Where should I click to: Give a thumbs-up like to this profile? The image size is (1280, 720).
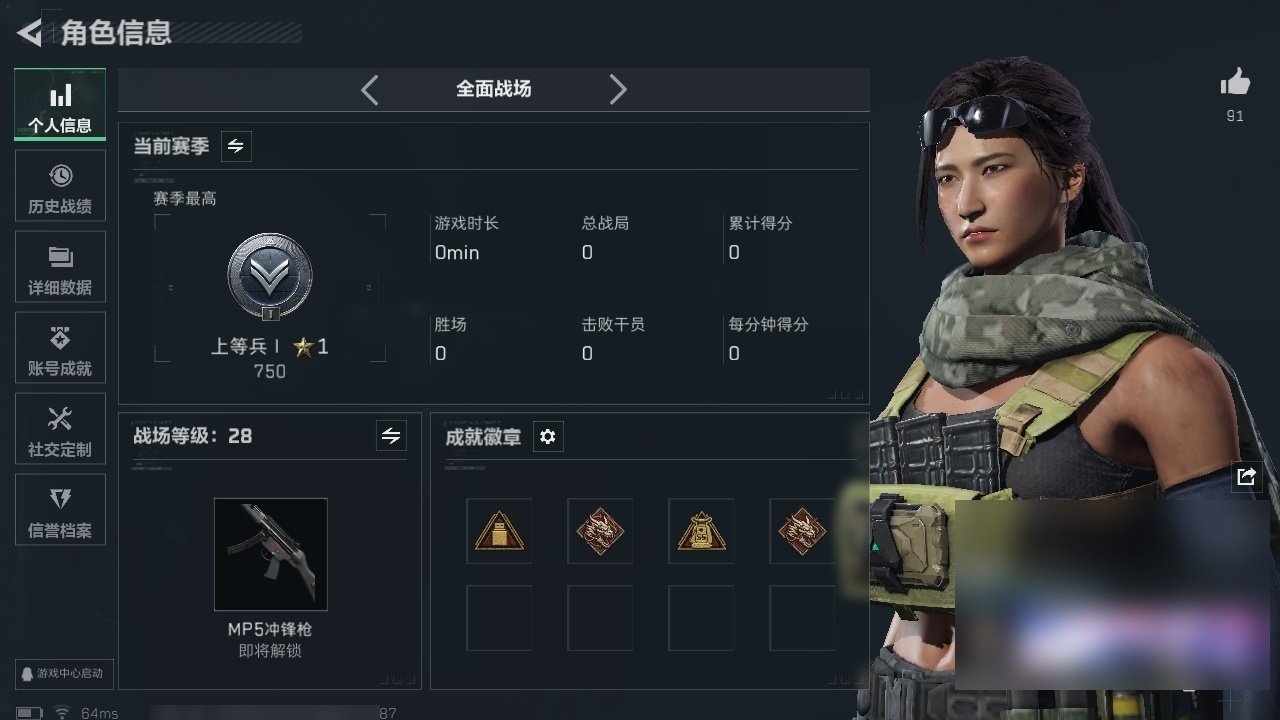point(1235,83)
